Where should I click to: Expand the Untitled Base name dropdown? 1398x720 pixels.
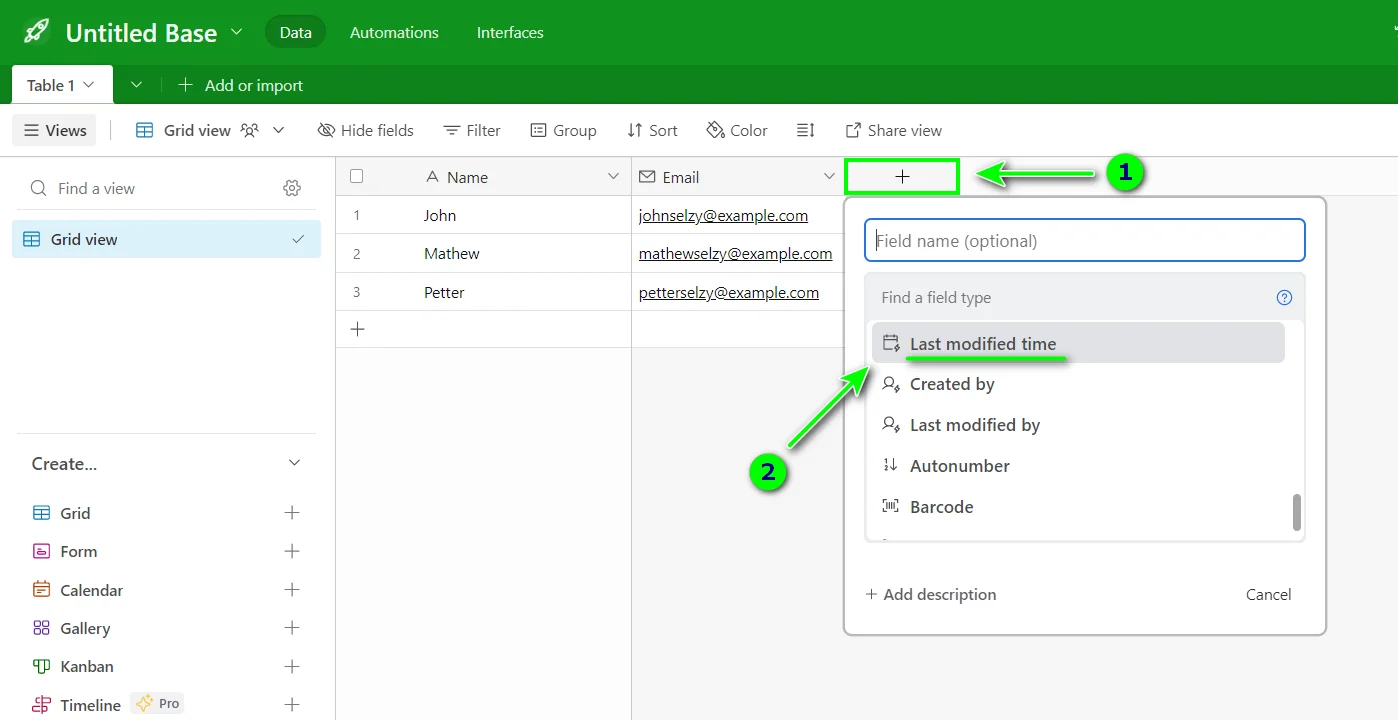pyautogui.click(x=237, y=32)
